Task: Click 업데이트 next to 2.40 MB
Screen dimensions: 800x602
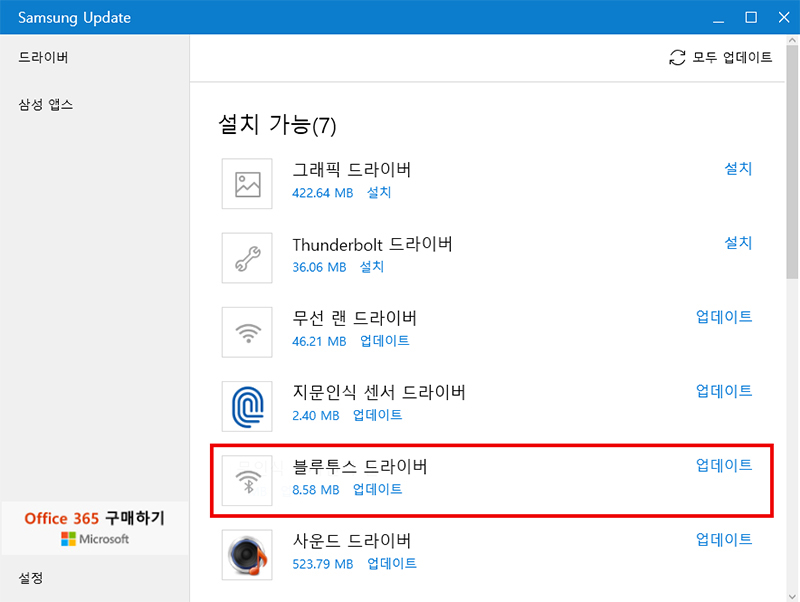Action: pos(378,415)
